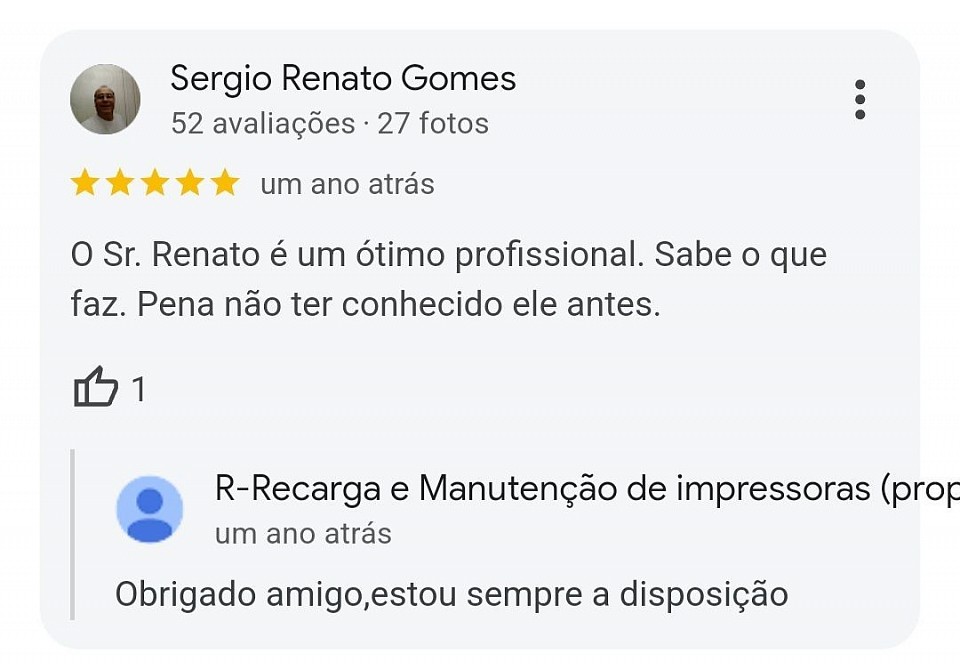Screen dimensions: 960x670
Task: Click the owner reply's um ano atrás timestamp
Action: 303,533
